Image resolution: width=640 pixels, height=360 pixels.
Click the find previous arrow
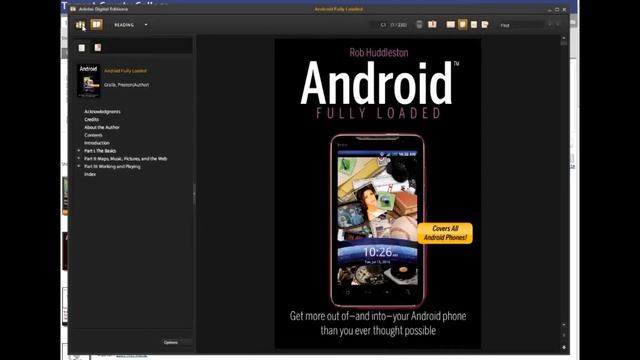550,24
